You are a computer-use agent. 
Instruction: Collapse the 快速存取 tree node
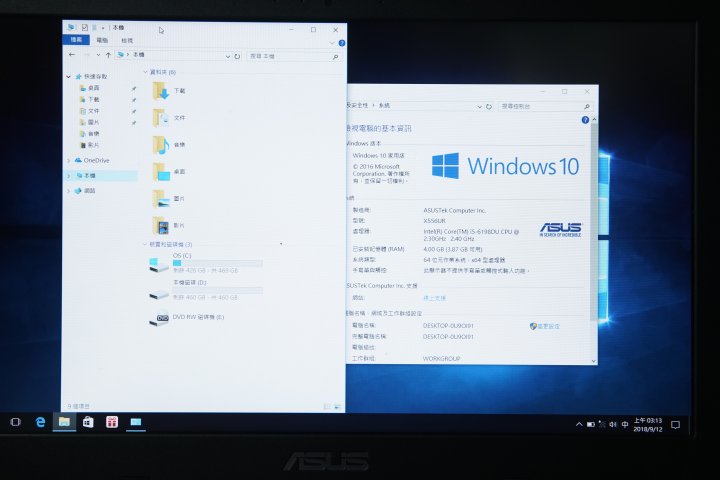(69, 76)
